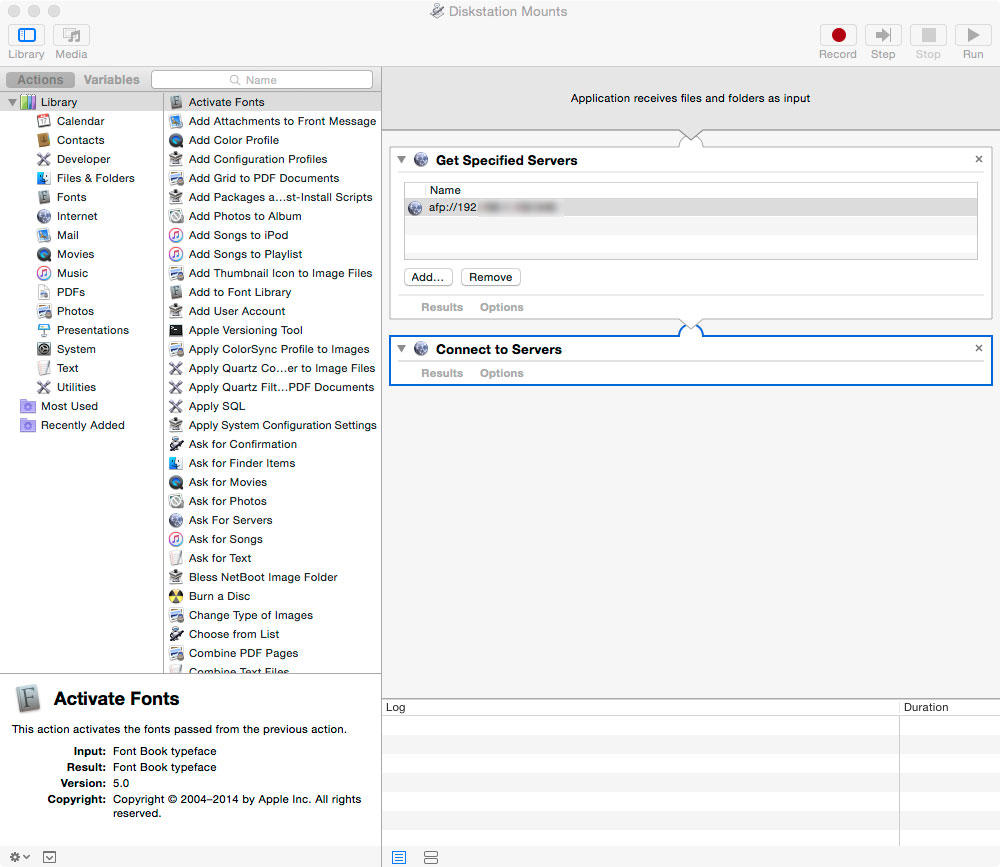Show Options for Get Specified Servers
The height and width of the screenshot is (867, 1000).
(x=502, y=308)
